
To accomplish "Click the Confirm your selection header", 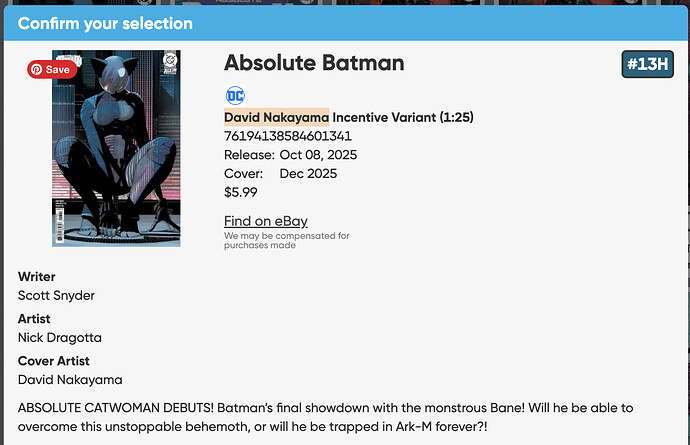I will click(x=105, y=23).
